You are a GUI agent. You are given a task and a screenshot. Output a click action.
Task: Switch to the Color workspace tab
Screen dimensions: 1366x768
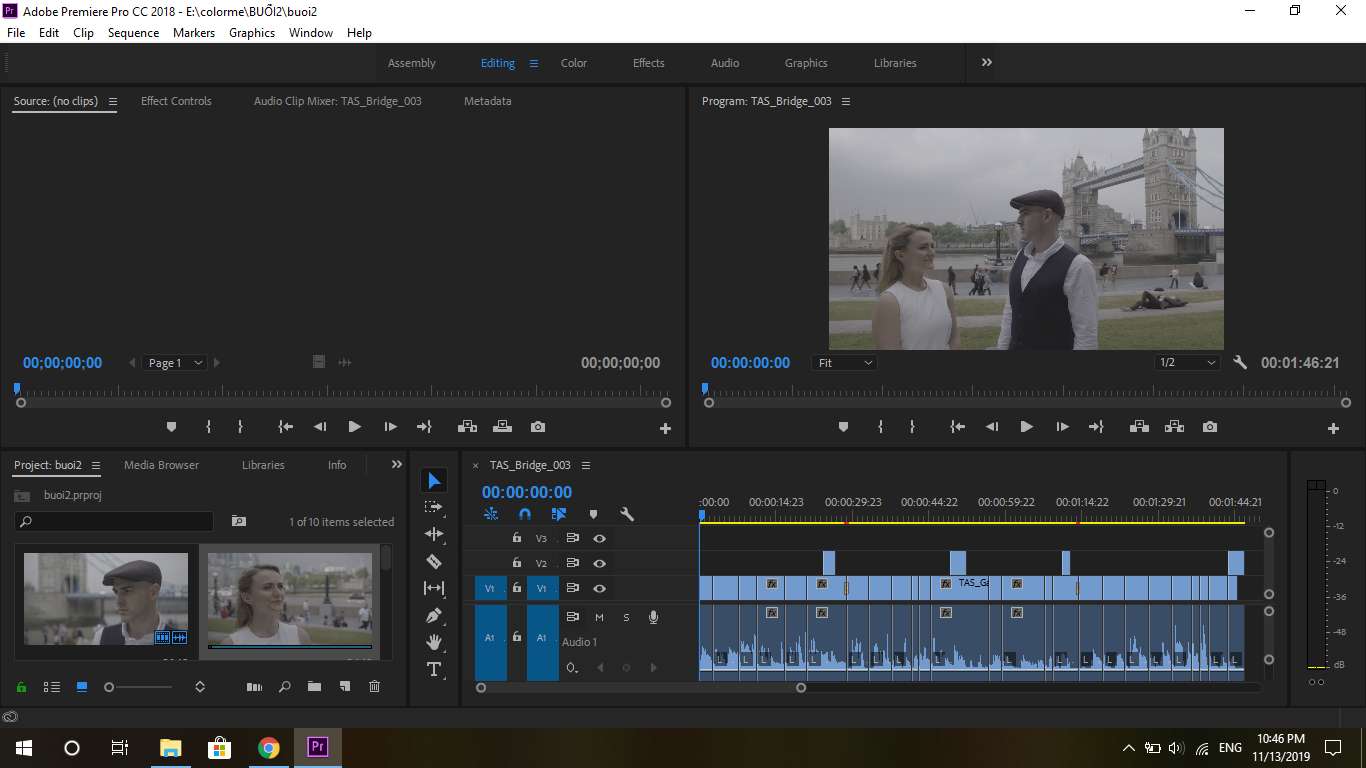pyautogui.click(x=574, y=63)
